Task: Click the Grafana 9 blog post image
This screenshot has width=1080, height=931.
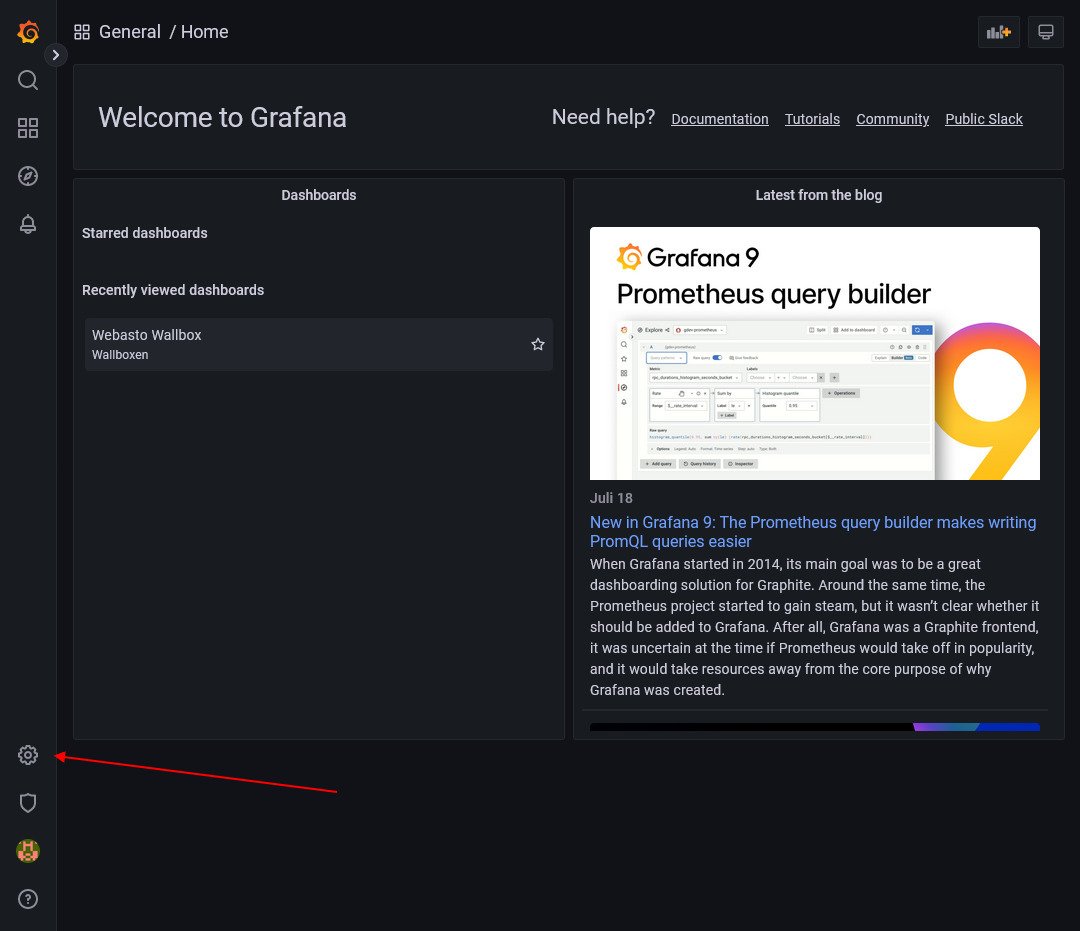Action: click(814, 353)
